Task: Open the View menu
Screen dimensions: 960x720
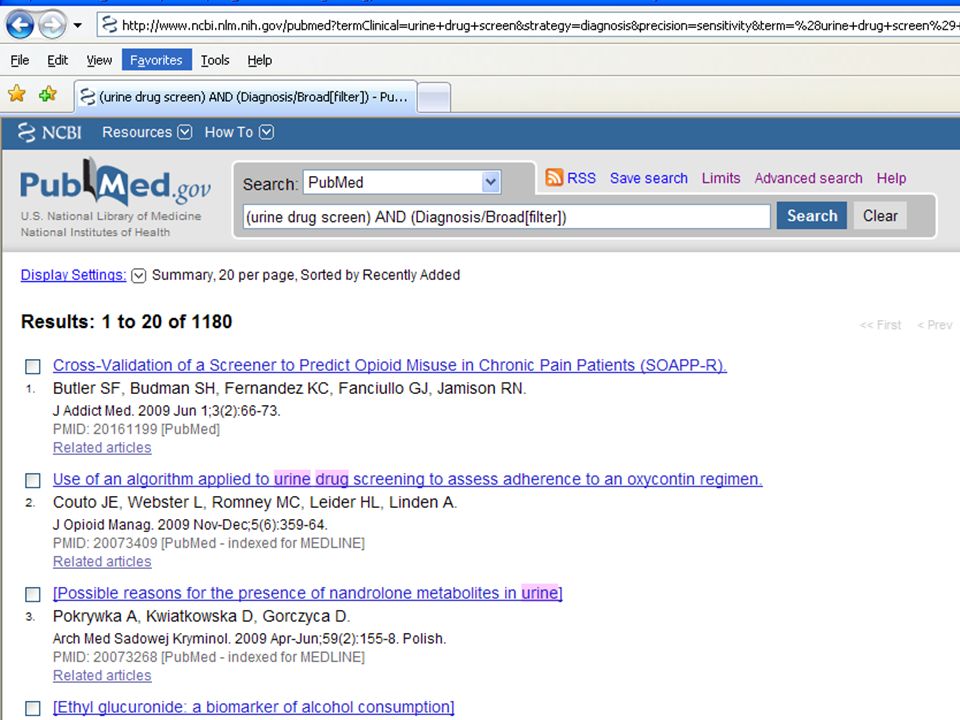Action: coord(99,60)
